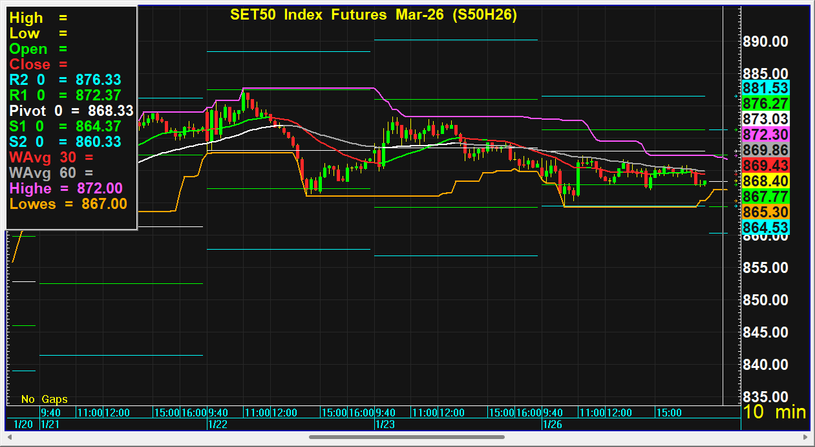
Task: Click the left scroll arrow on horizontal scrollbar
Action: click(7, 437)
